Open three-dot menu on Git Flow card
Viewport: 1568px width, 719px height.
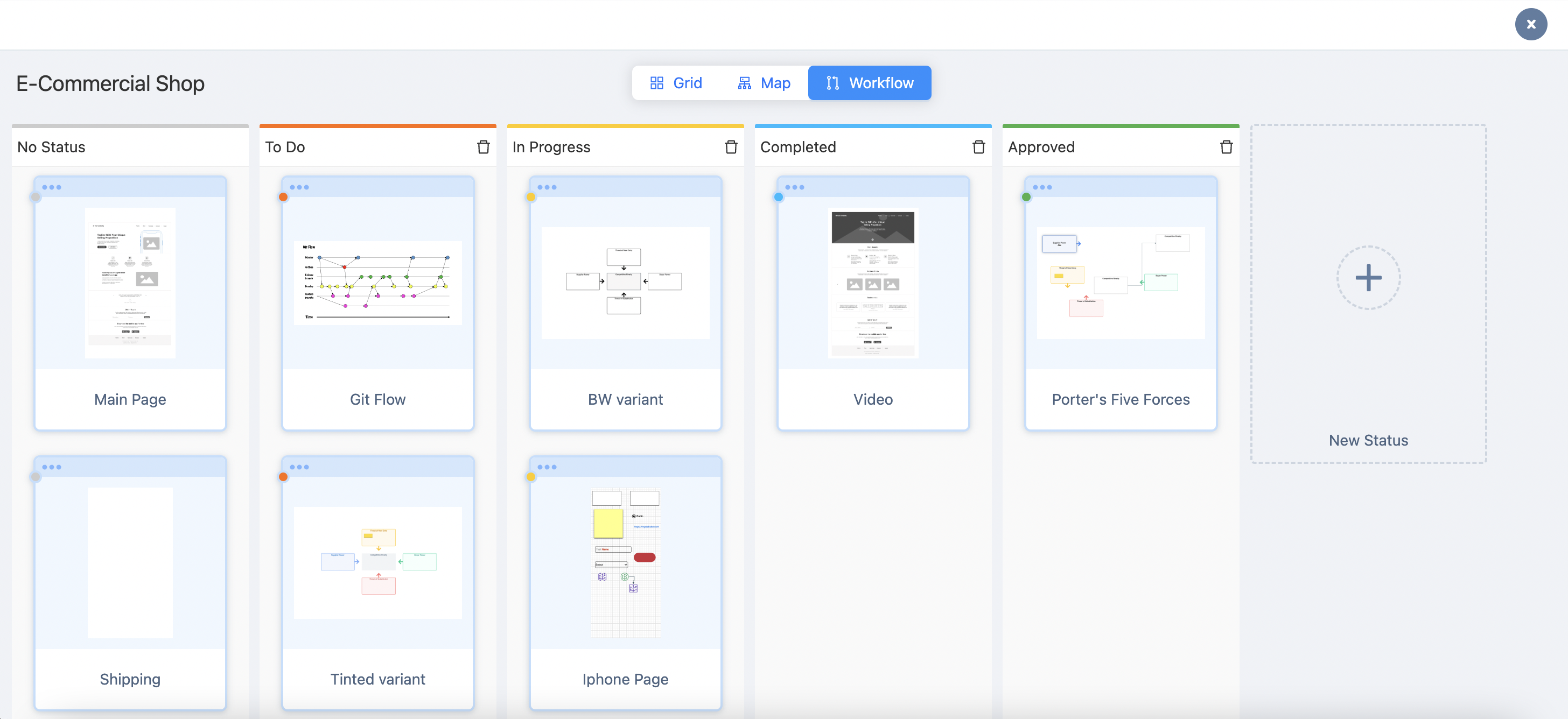point(299,187)
